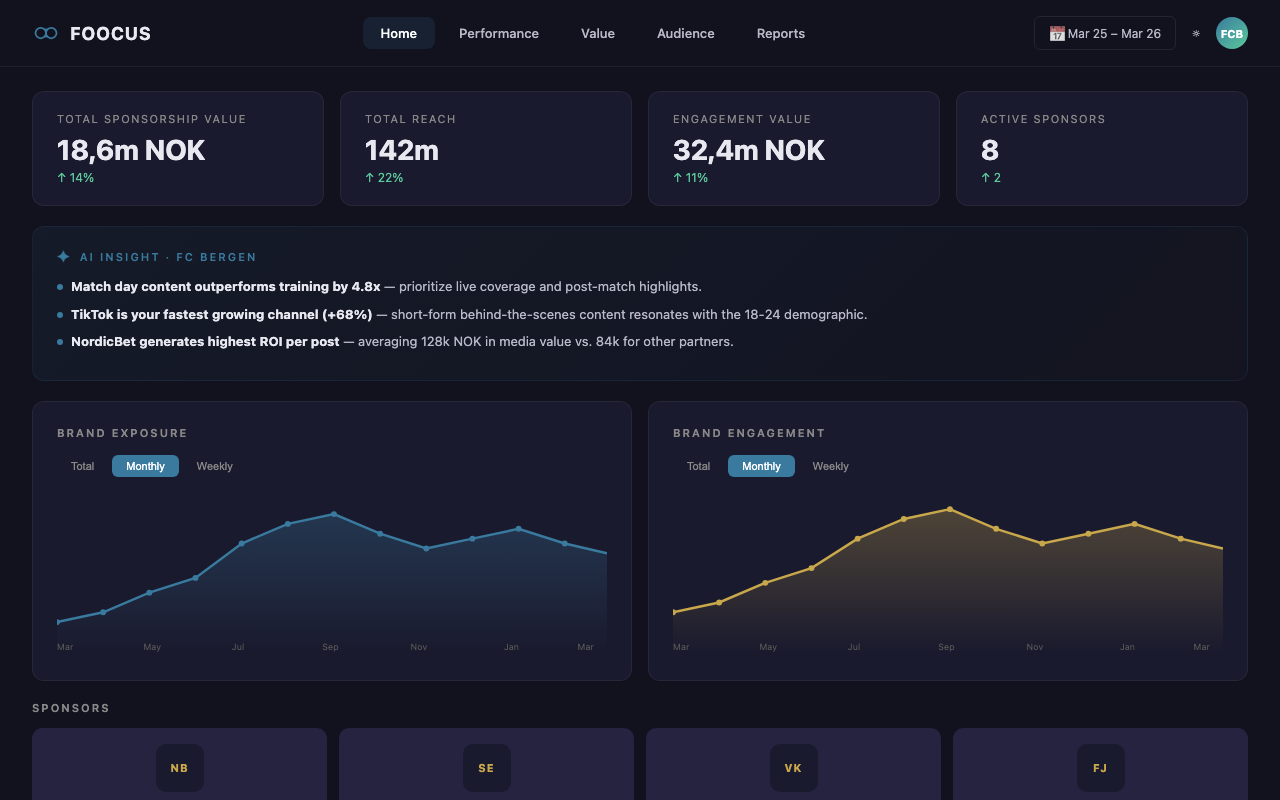Click the AI Insight sparkle icon
Screen dimensions: 1280x800
[64, 257]
